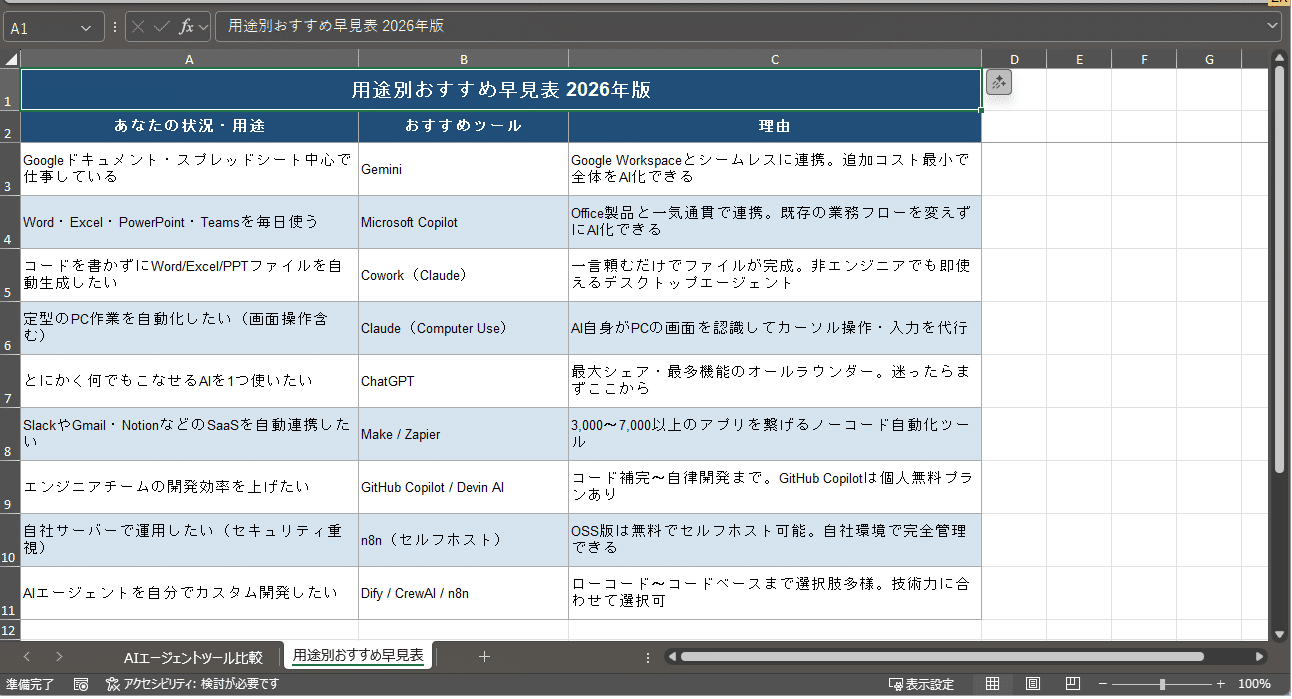Select reason cell starting with OSS版は無料
This screenshot has width=1292, height=699.
[775, 540]
